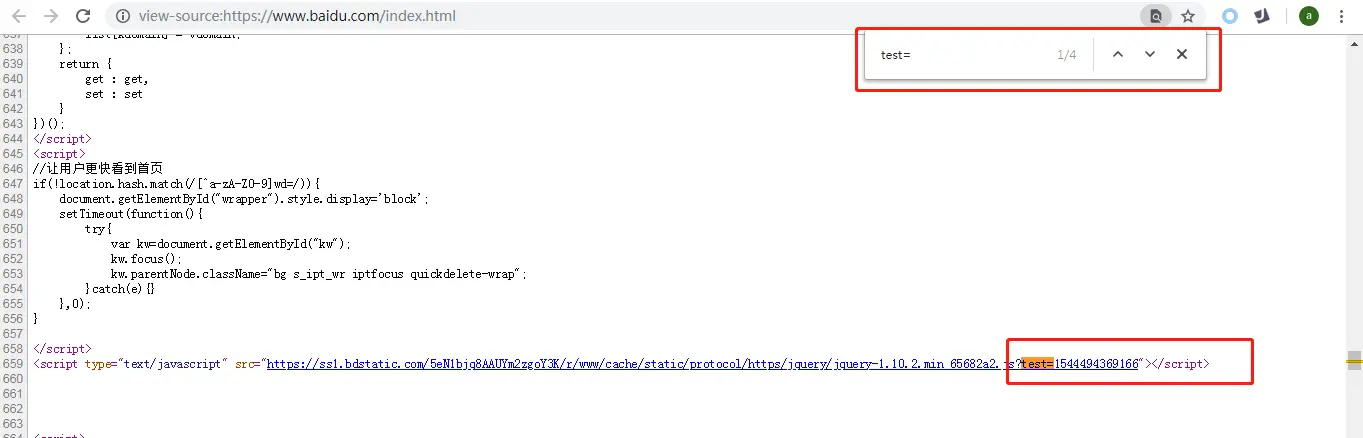This screenshot has width=1363, height=438.
Task: Bookmark this page with star icon
Action: [x=1188, y=16]
